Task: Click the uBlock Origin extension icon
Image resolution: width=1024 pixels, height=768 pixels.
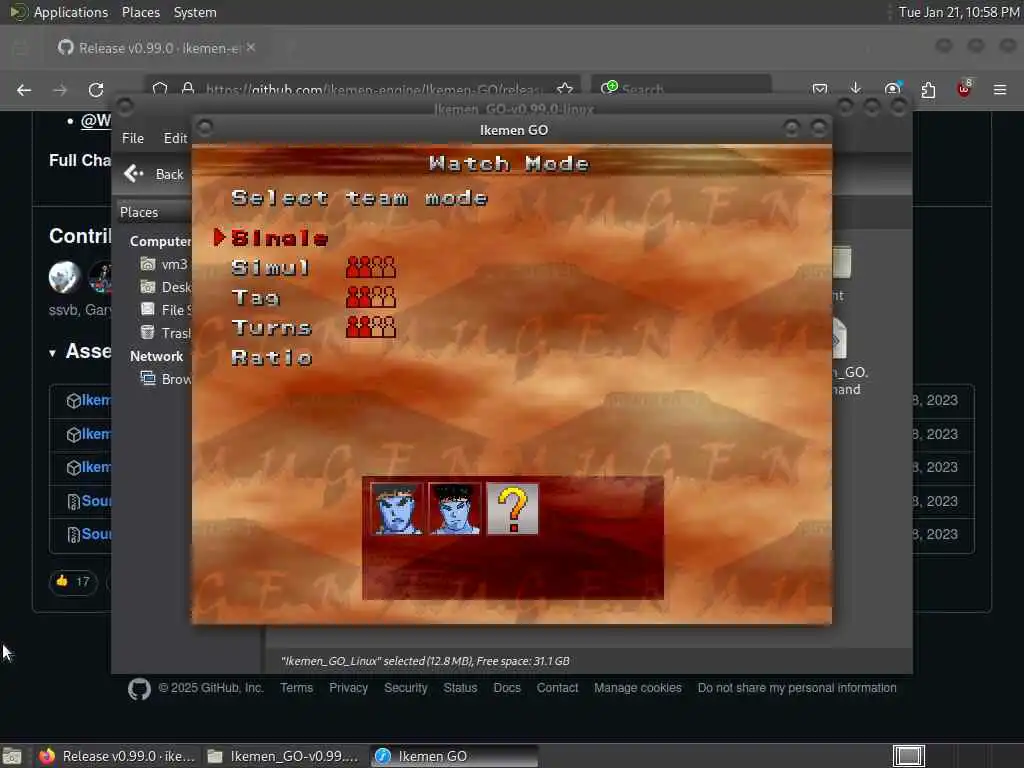Action: (964, 89)
